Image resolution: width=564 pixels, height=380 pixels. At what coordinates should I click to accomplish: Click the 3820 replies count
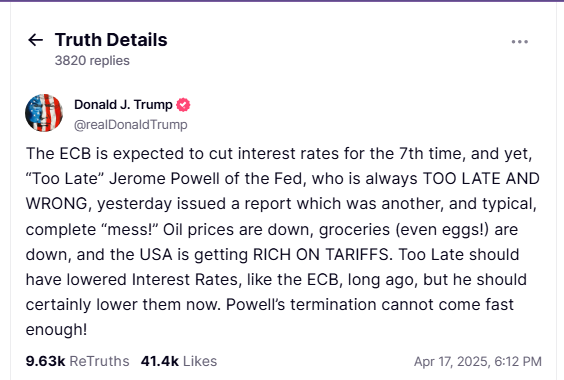92,60
